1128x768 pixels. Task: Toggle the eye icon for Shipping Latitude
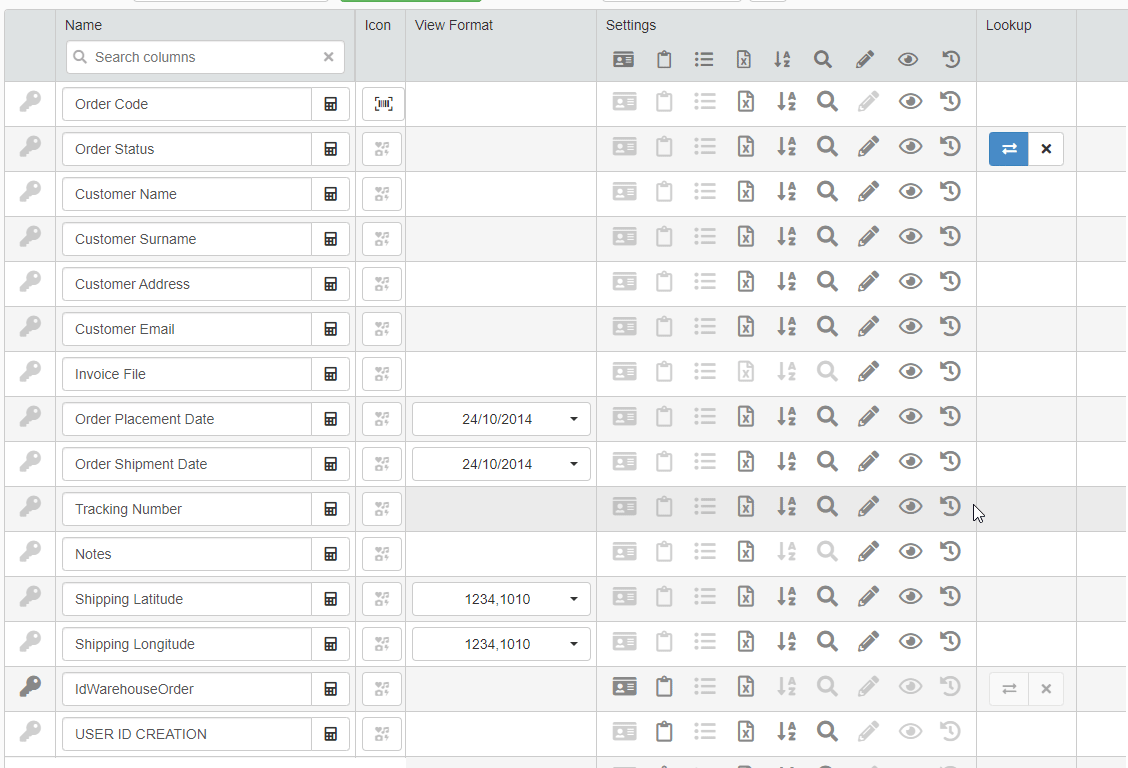(910, 596)
